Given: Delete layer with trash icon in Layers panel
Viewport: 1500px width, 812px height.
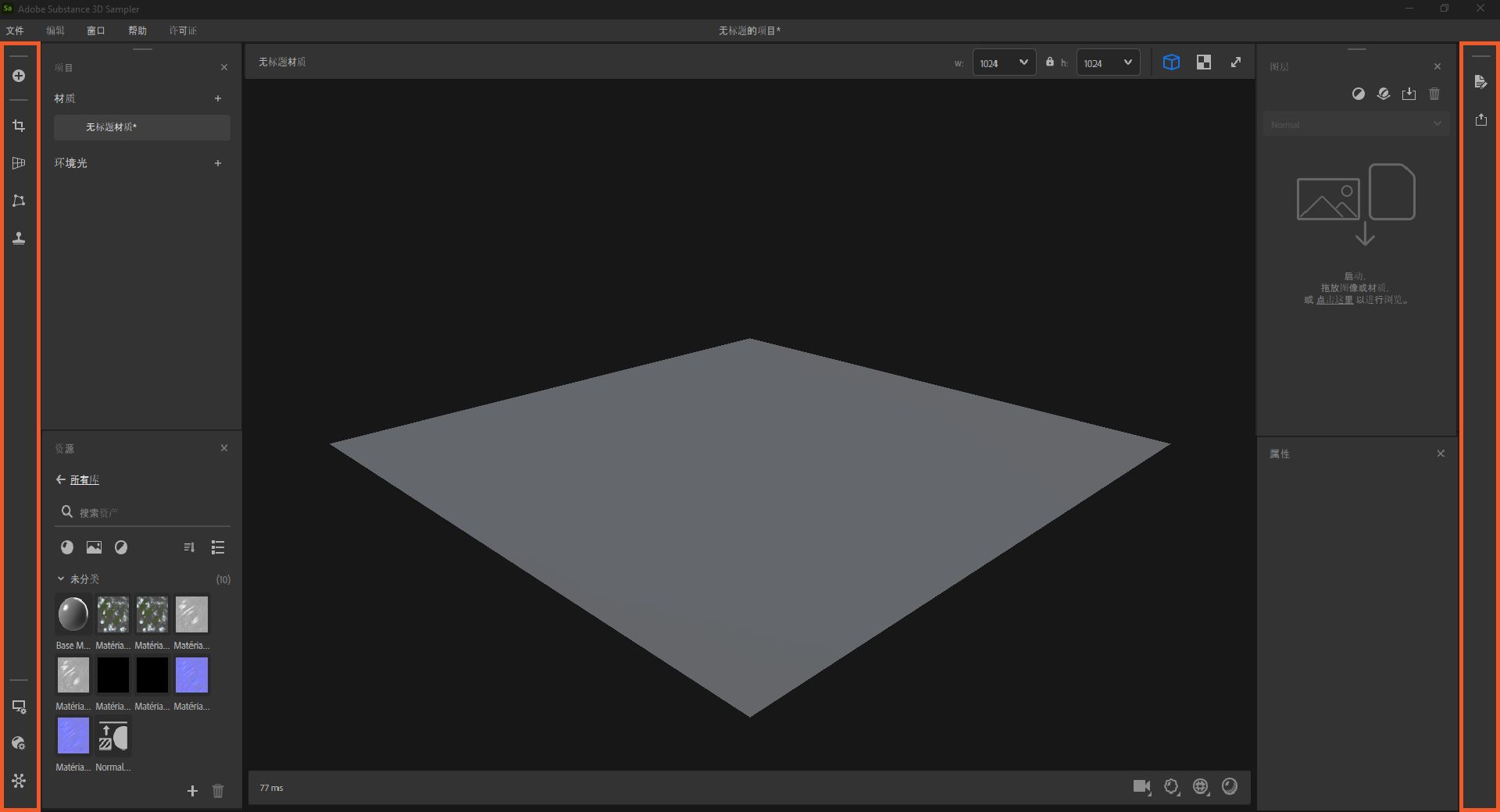Looking at the screenshot, I should [1434, 94].
